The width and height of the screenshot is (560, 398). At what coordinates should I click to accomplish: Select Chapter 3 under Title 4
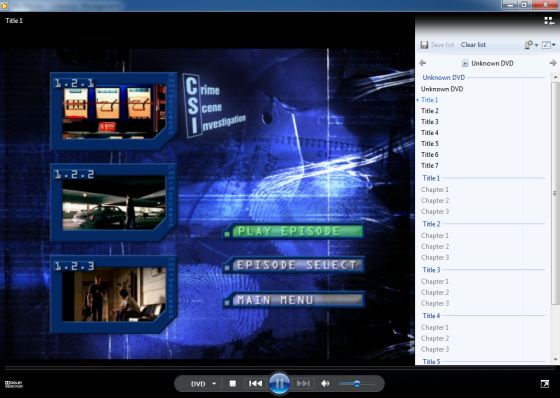(x=435, y=349)
